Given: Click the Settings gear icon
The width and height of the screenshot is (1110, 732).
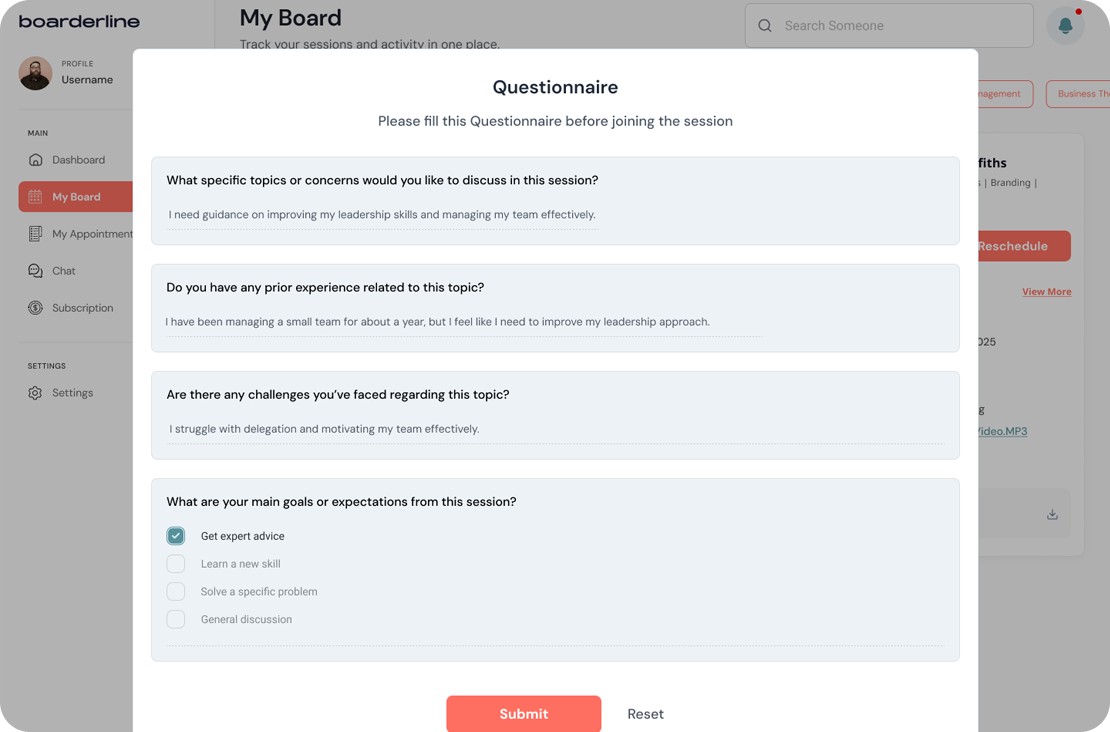Looking at the screenshot, I should [x=36, y=393].
